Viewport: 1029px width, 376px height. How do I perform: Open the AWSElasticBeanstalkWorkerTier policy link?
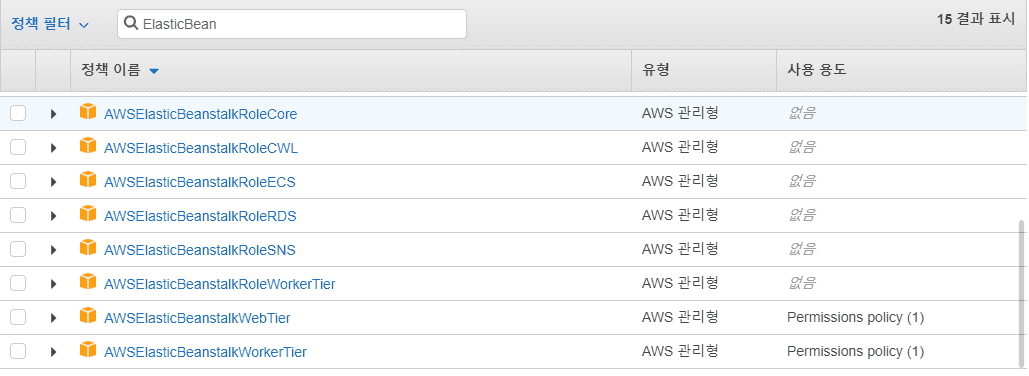[205, 352]
